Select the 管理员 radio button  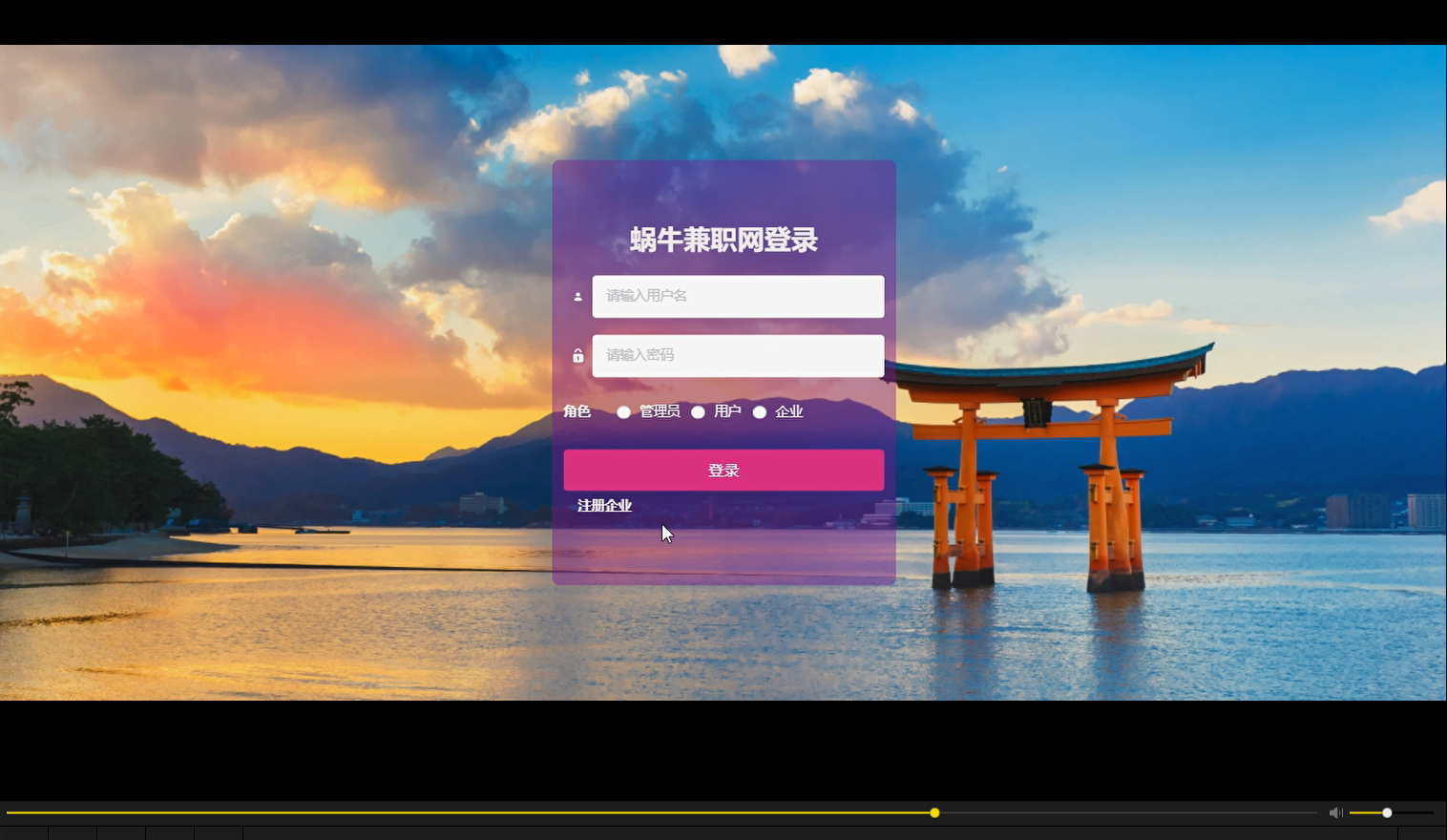(624, 411)
